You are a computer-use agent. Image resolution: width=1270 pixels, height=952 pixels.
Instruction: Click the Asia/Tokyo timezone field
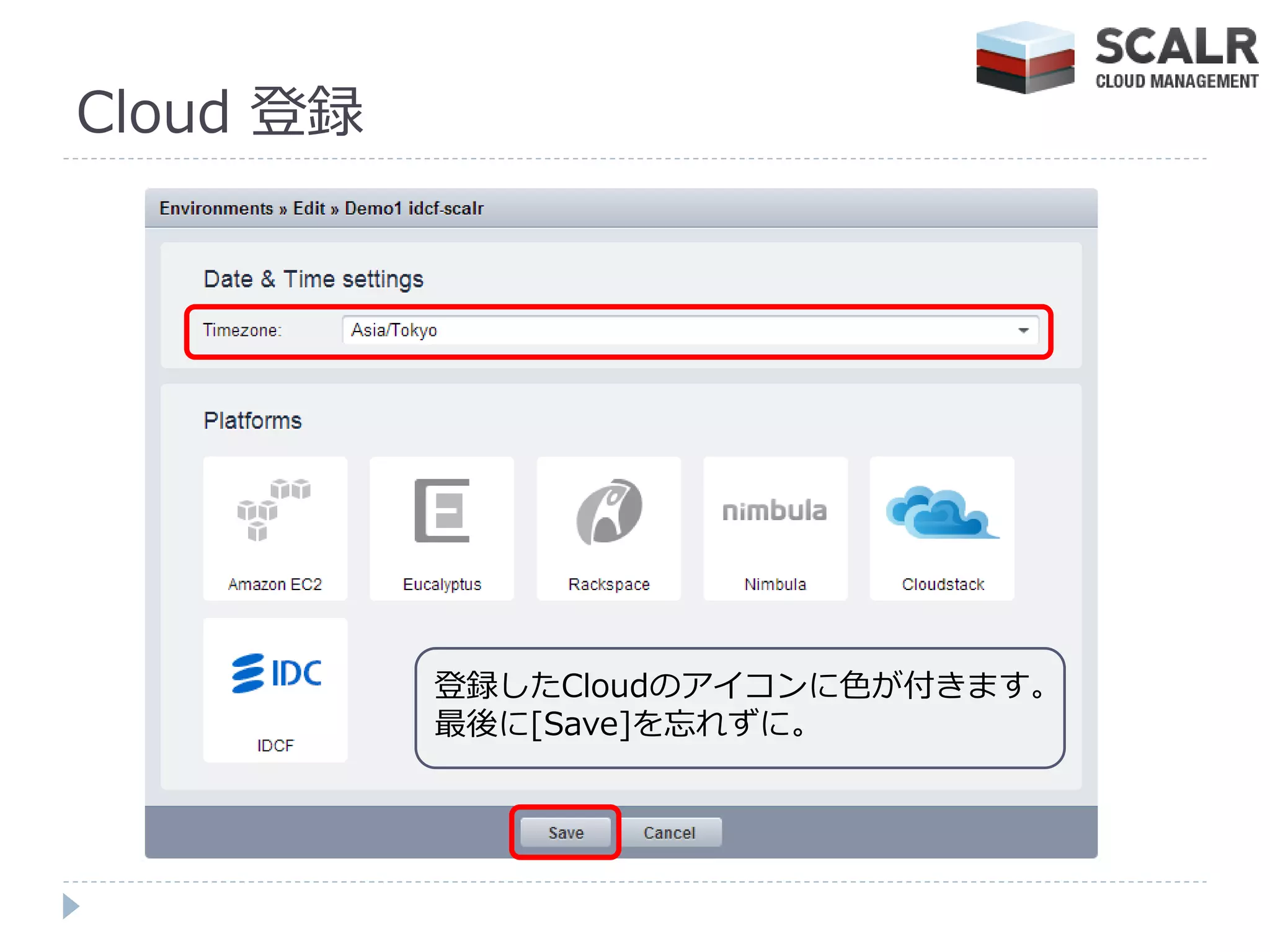(x=690, y=330)
